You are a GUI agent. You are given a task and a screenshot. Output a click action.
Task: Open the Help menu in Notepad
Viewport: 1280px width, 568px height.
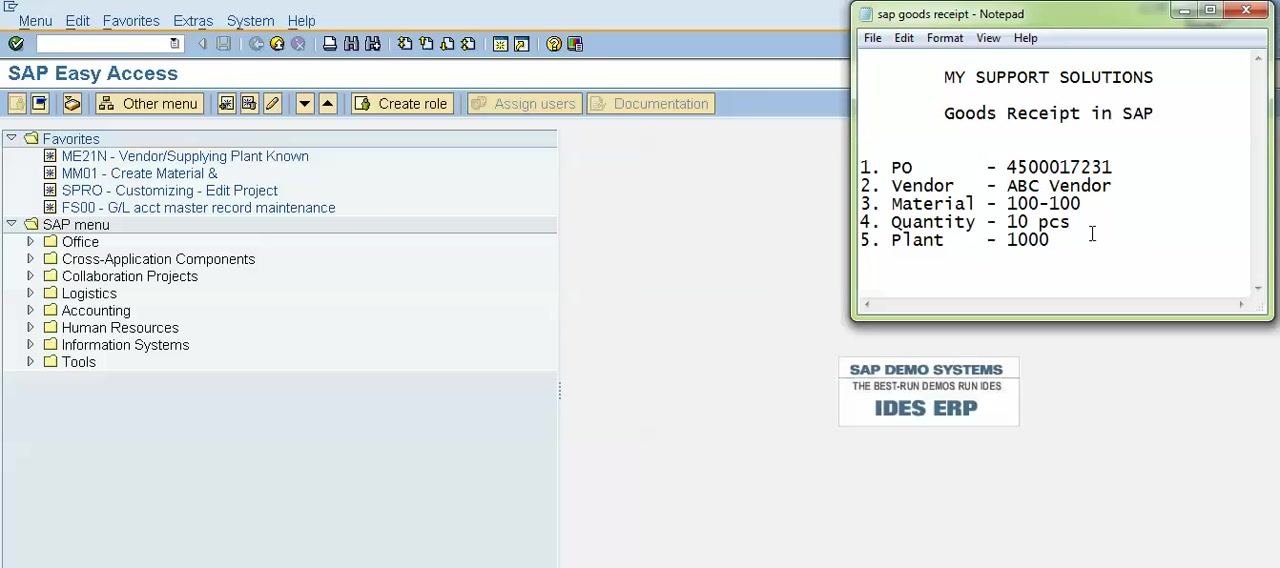coord(1025,38)
